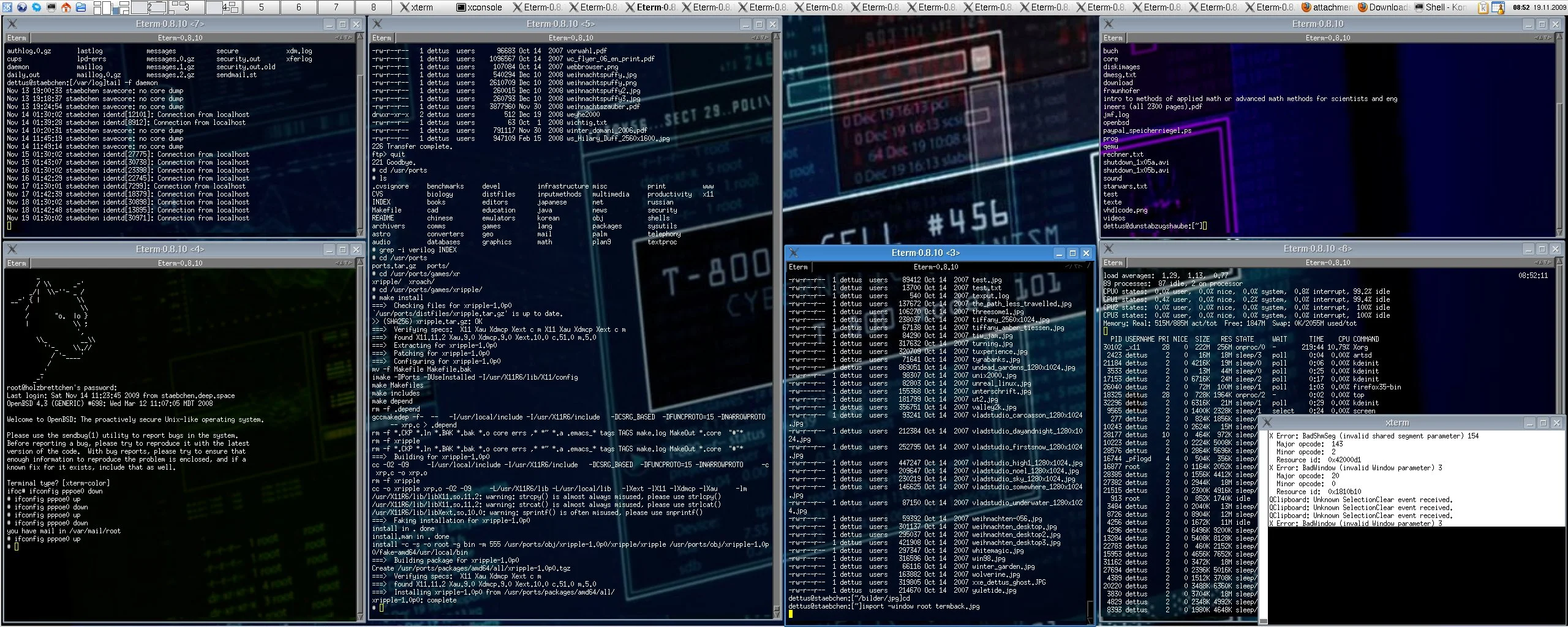Click 'paypal_speicherriegel.ps' in top-right Eterm
Viewport: 1568px width, 627px height.
click(1147, 130)
